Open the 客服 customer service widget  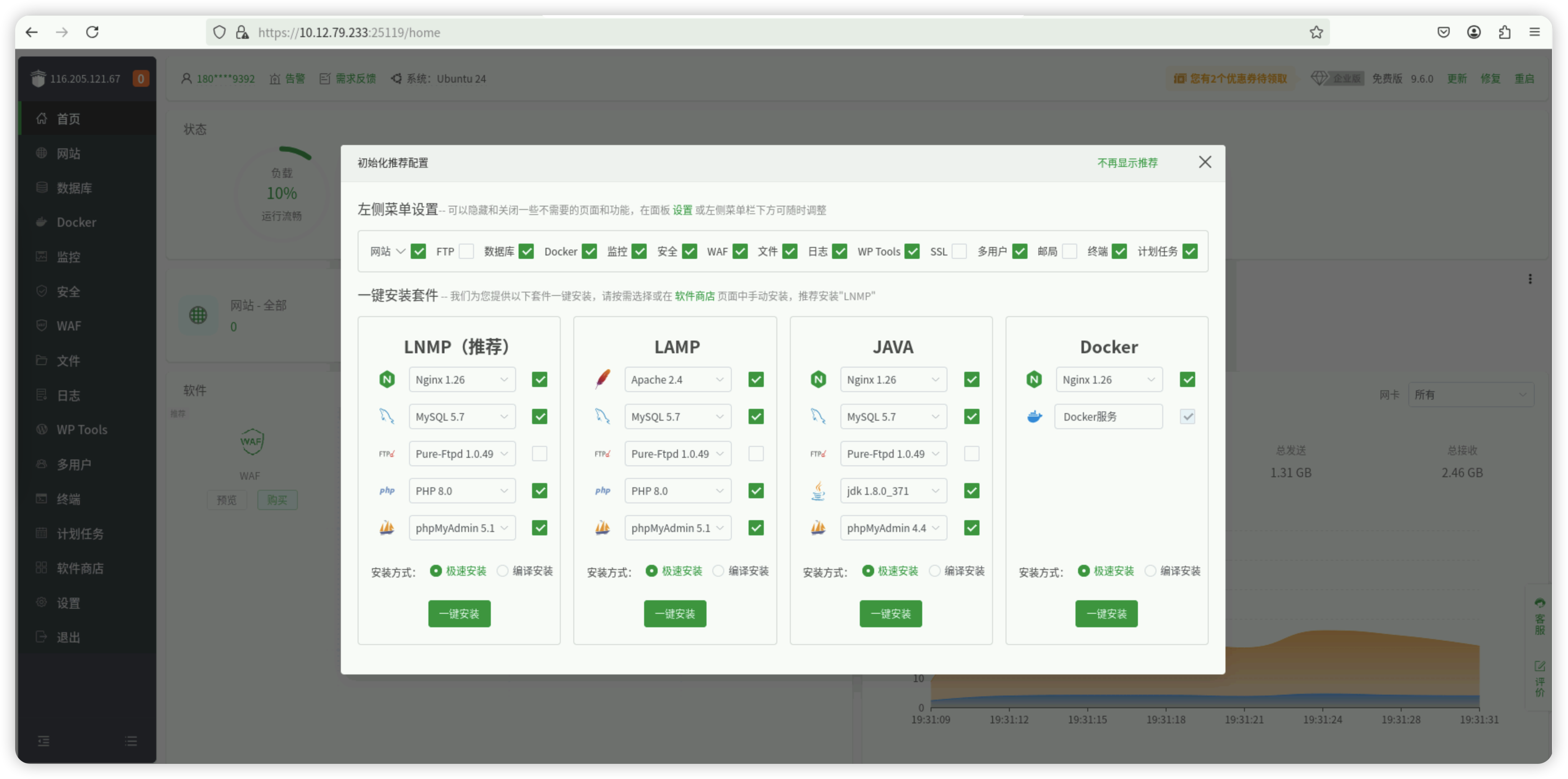[x=1539, y=616]
